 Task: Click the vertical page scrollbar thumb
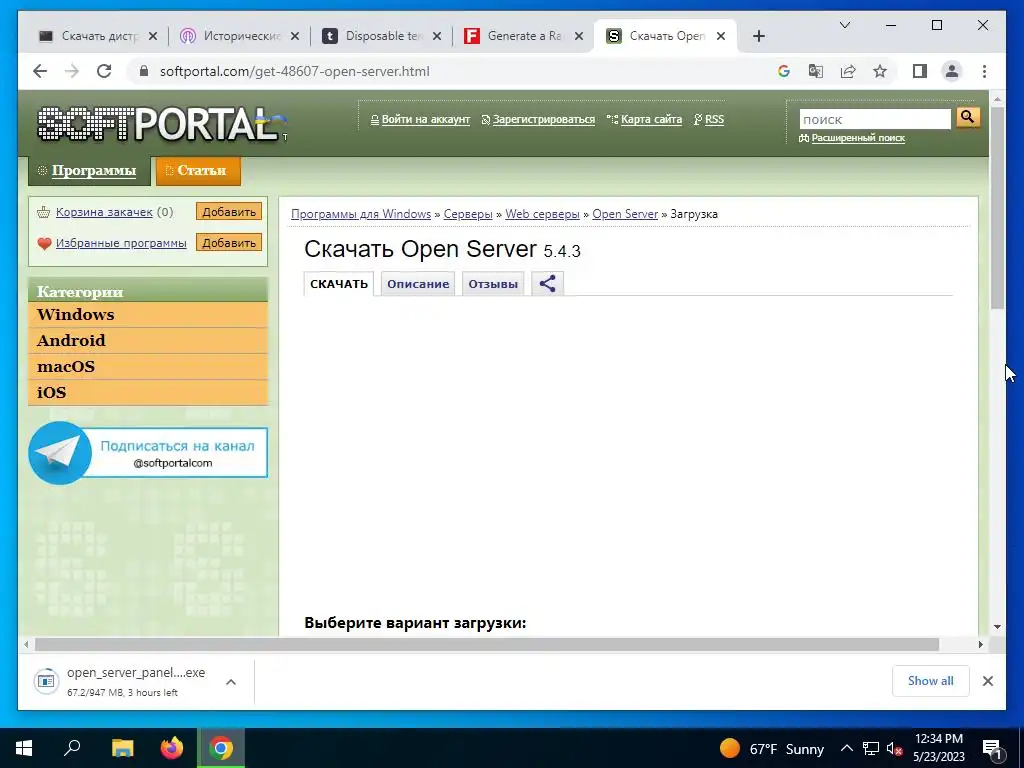(997, 208)
